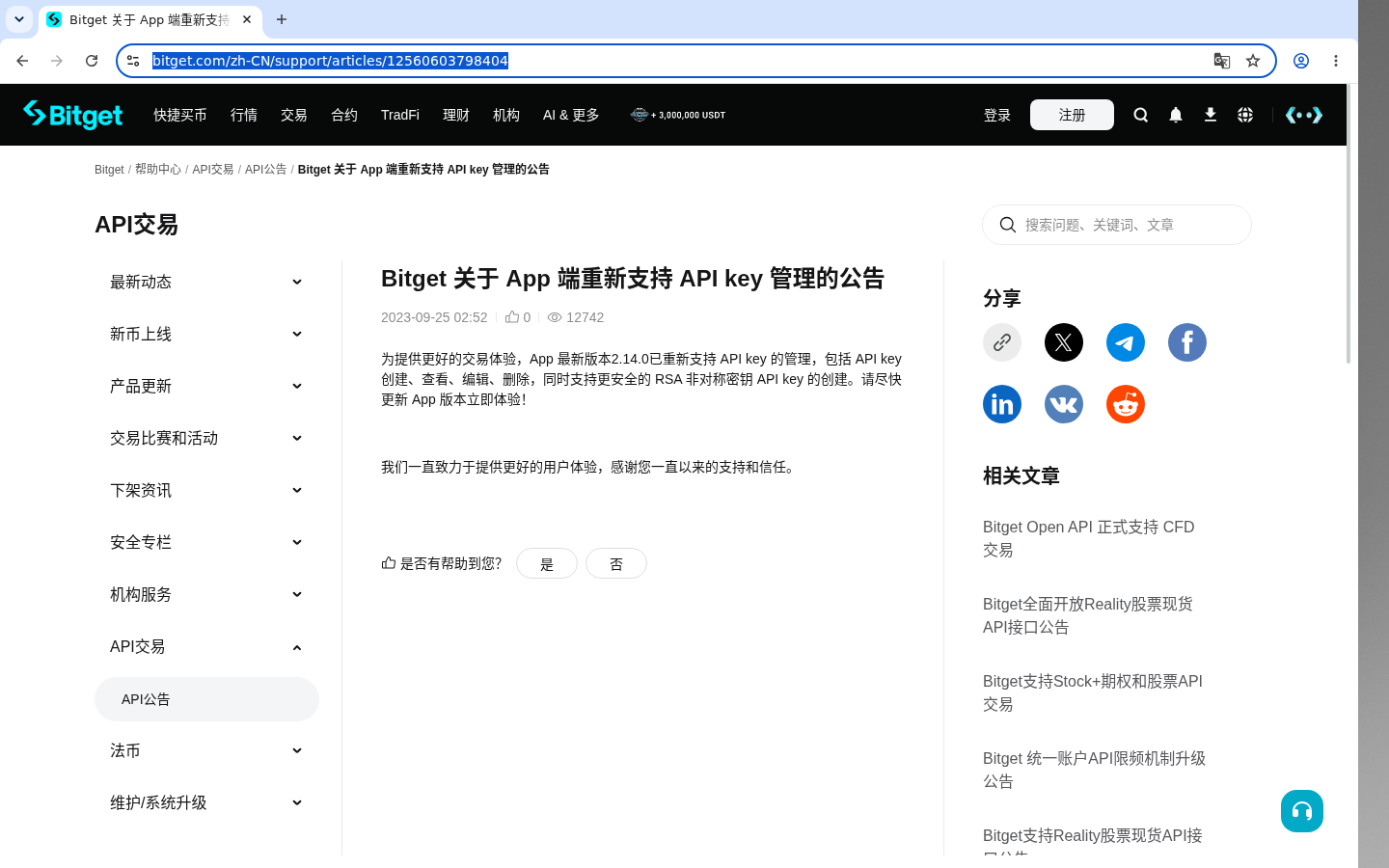Click the 登录 login link
Viewport: 1389px width, 868px height.
click(x=997, y=115)
